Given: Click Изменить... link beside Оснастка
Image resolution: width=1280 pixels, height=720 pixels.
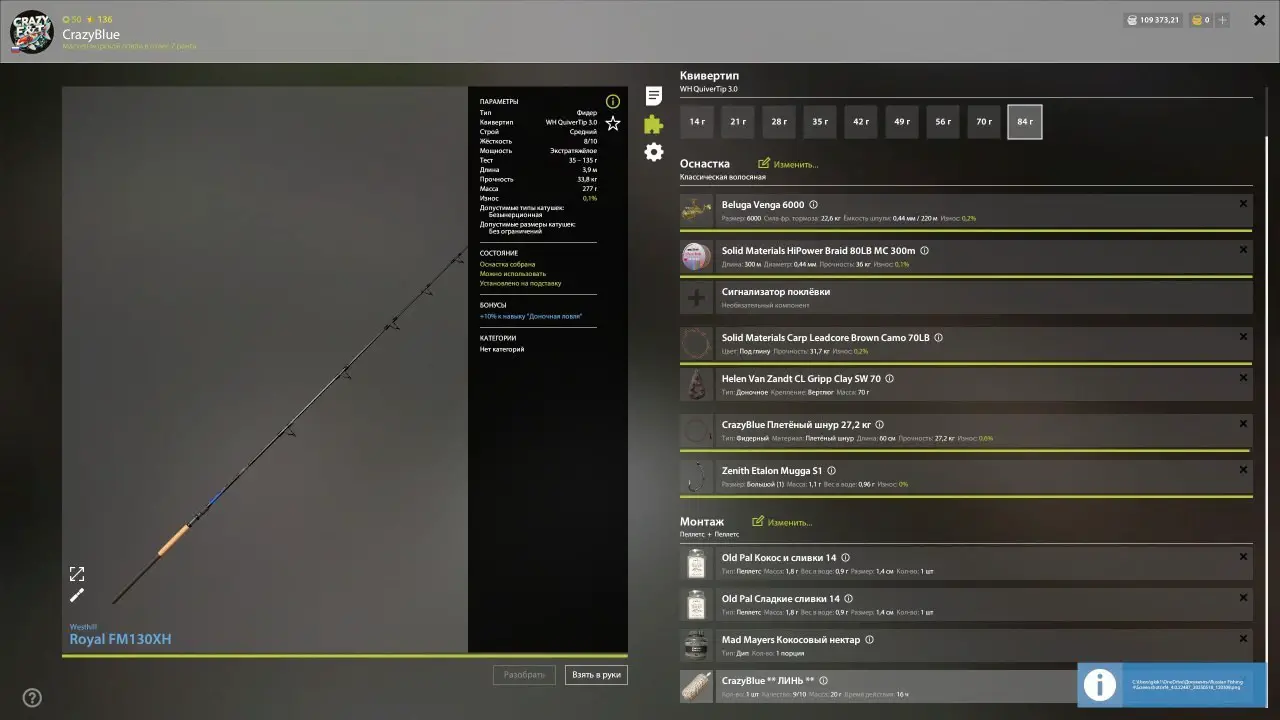Looking at the screenshot, I should click(x=796, y=164).
